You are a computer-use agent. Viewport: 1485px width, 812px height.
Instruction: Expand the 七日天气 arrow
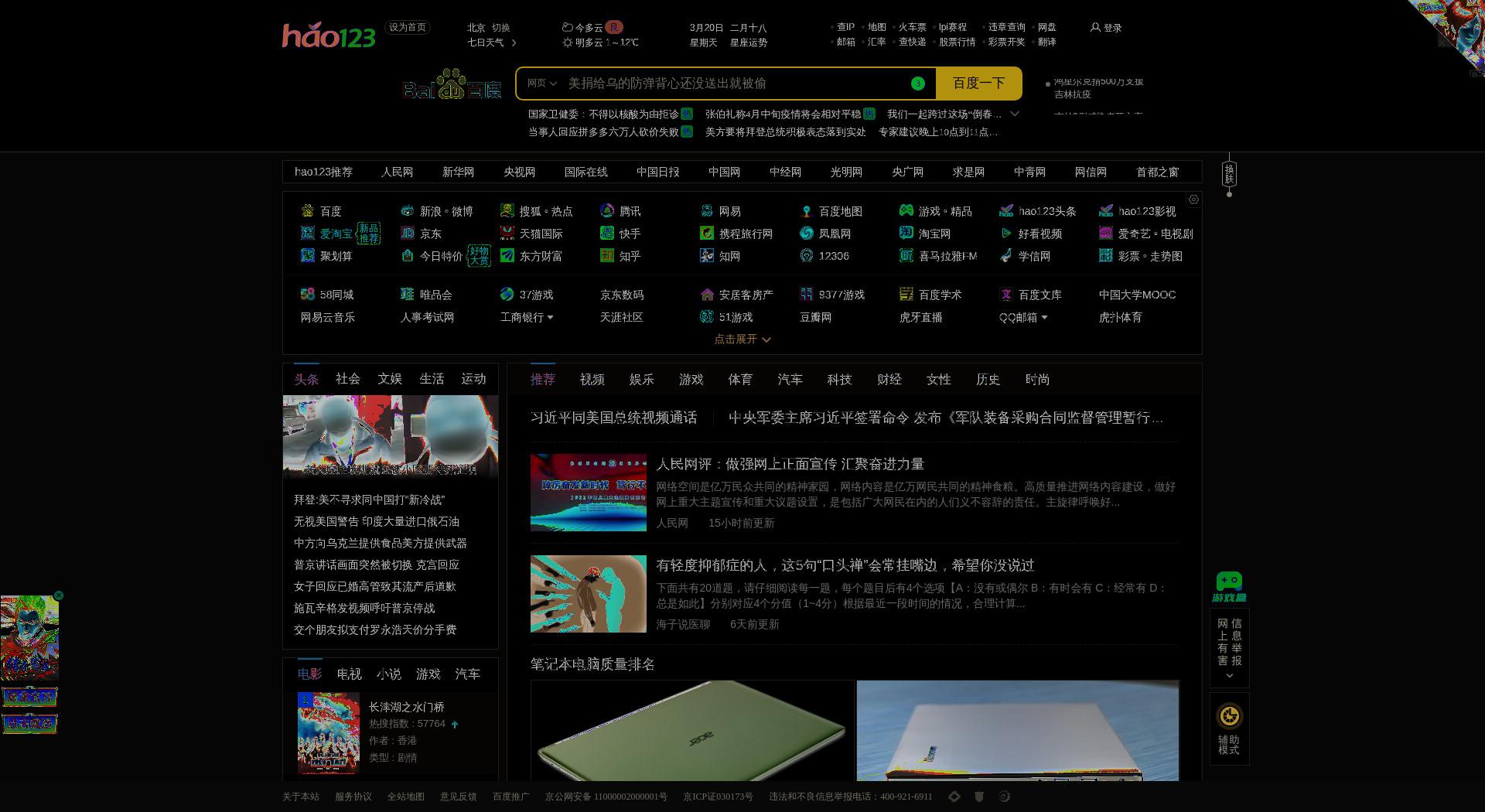[514, 43]
